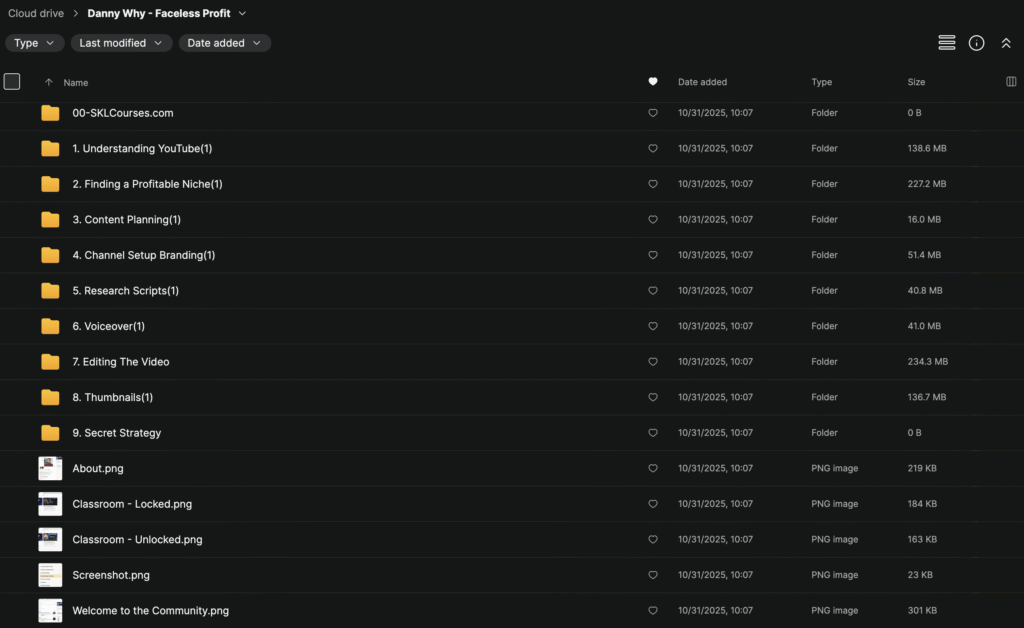1024x628 pixels.
Task: Open the Date added filter dropdown
Action: click(x=224, y=43)
